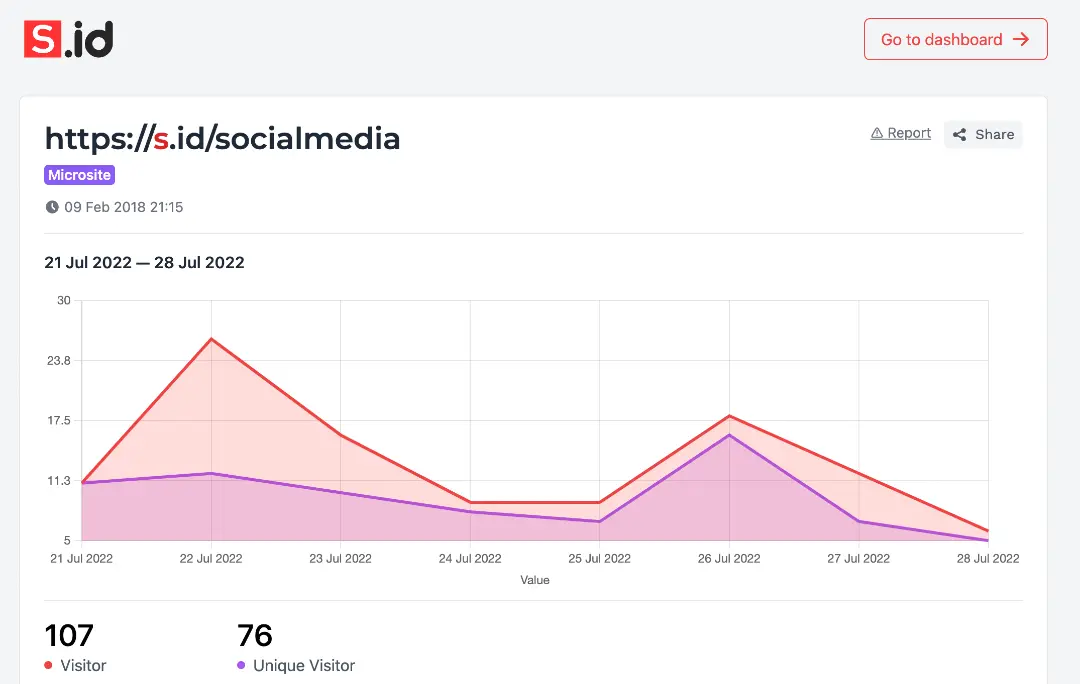The height and width of the screenshot is (684, 1080).
Task: Open the Go to dashboard button
Action: 955,39
